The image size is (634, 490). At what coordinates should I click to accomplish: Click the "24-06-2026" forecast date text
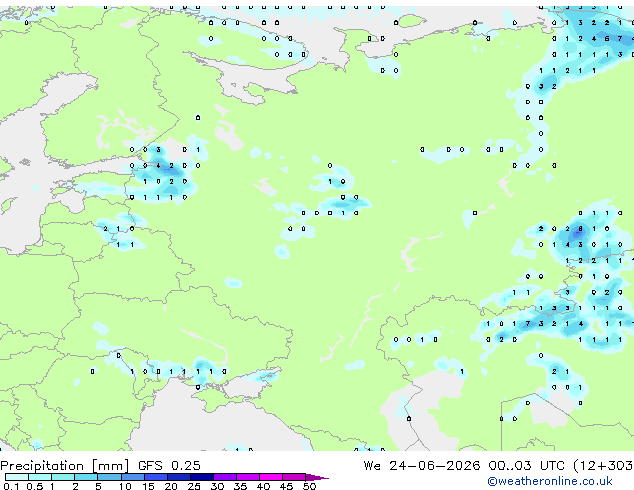coord(435,466)
